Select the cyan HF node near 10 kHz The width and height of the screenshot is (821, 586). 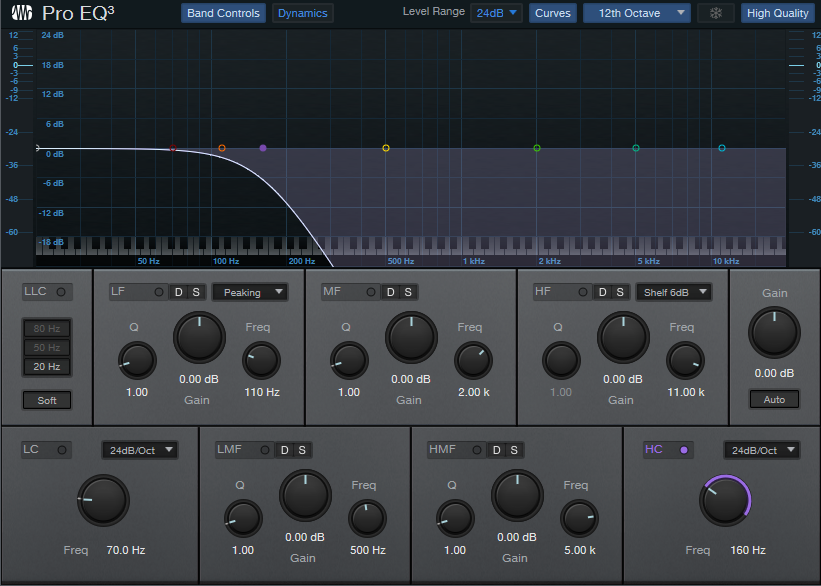pyautogui.click(x=722, y=148)
